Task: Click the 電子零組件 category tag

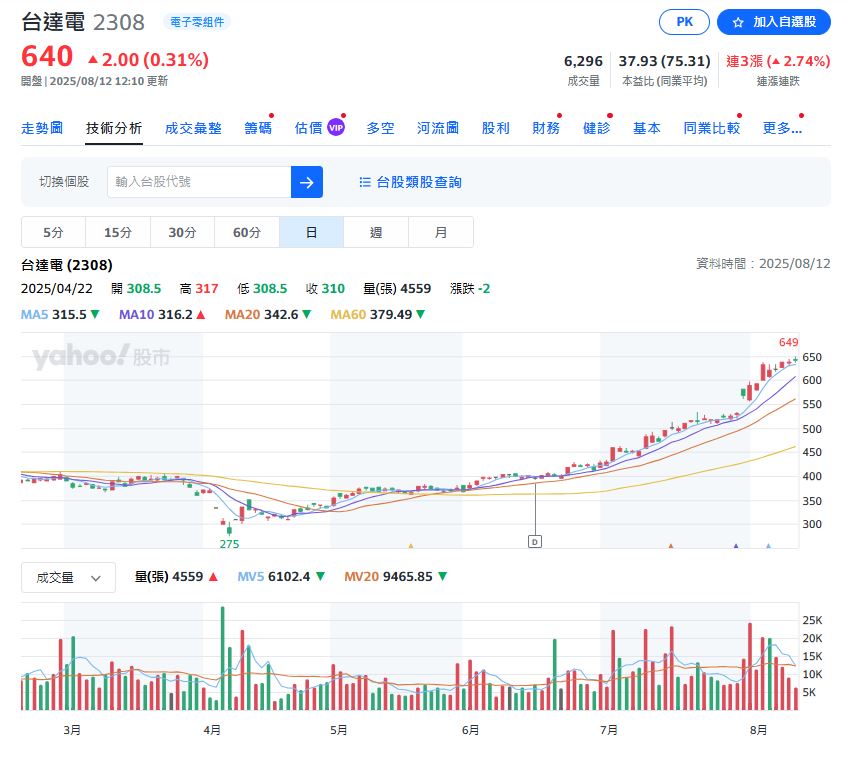Action: 197,22
